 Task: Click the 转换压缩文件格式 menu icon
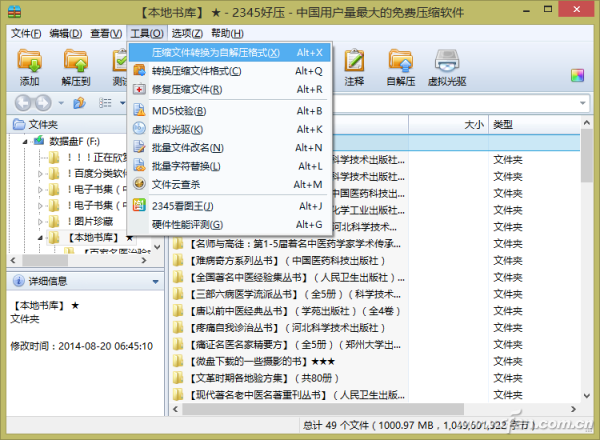click(x=139, y=70)
